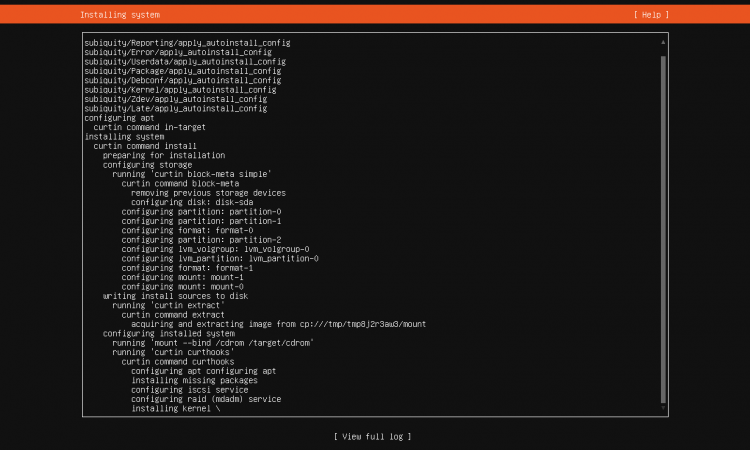Click 'preparing for installation' line

click(164, 155)
